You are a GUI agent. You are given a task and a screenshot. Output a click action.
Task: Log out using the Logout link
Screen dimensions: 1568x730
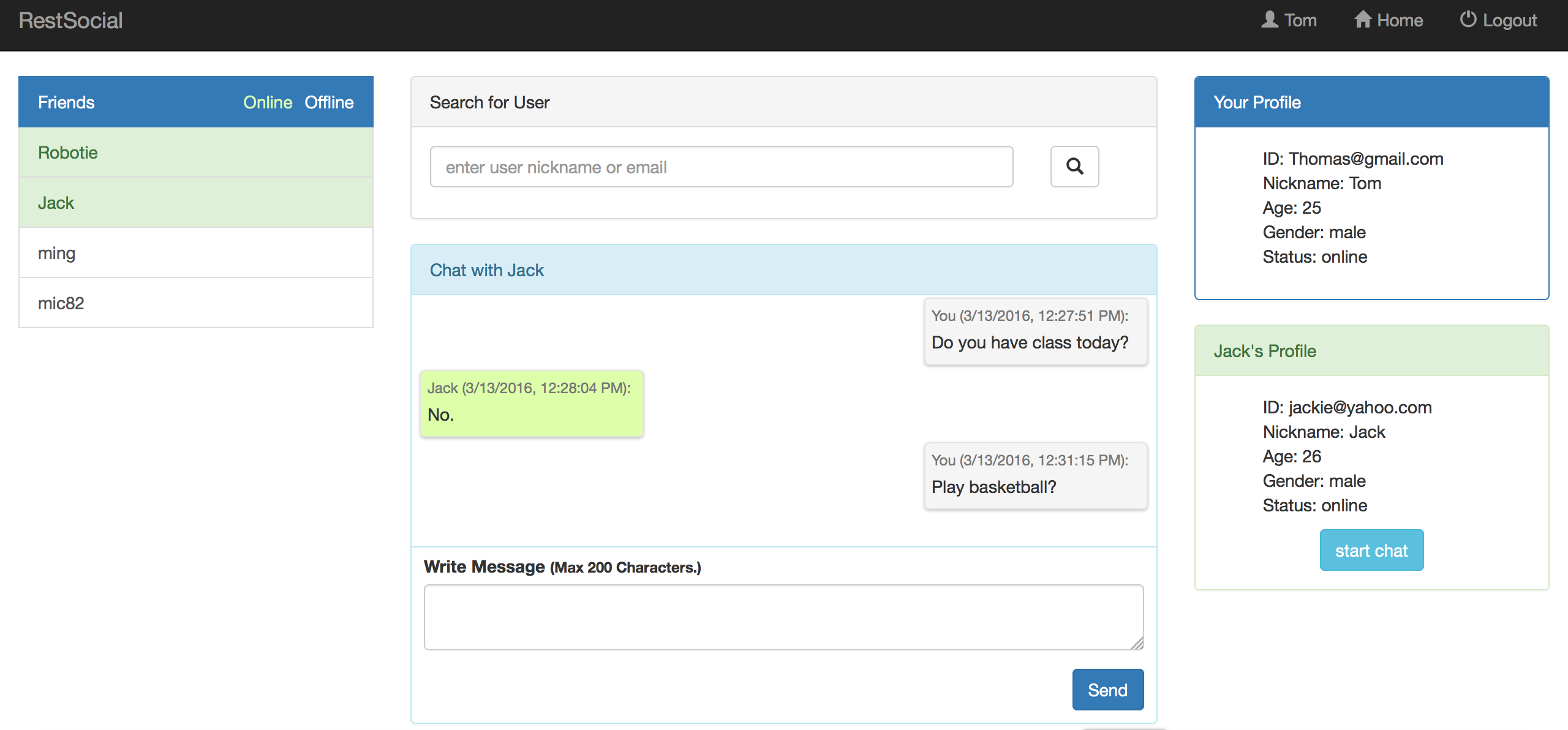(1498, 20)
